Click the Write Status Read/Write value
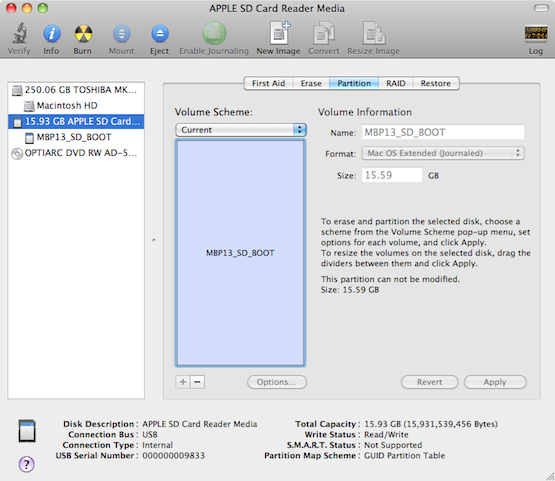This screenshot has height=481, width=555. click(x=386, y=435)
